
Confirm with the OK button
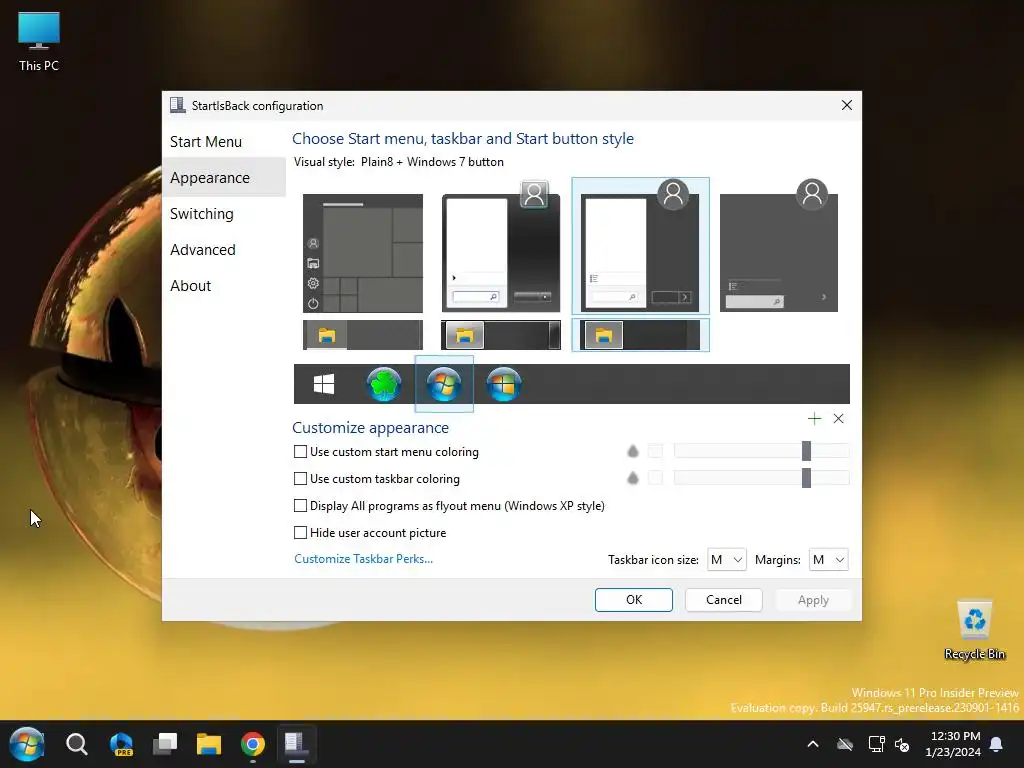[x=633, y=600]
